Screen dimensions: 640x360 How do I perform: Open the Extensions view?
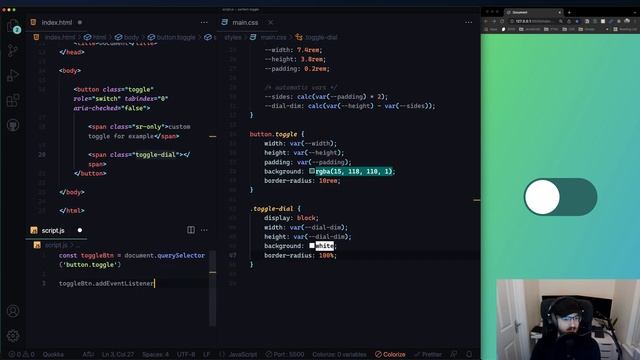tap(13, 100)
